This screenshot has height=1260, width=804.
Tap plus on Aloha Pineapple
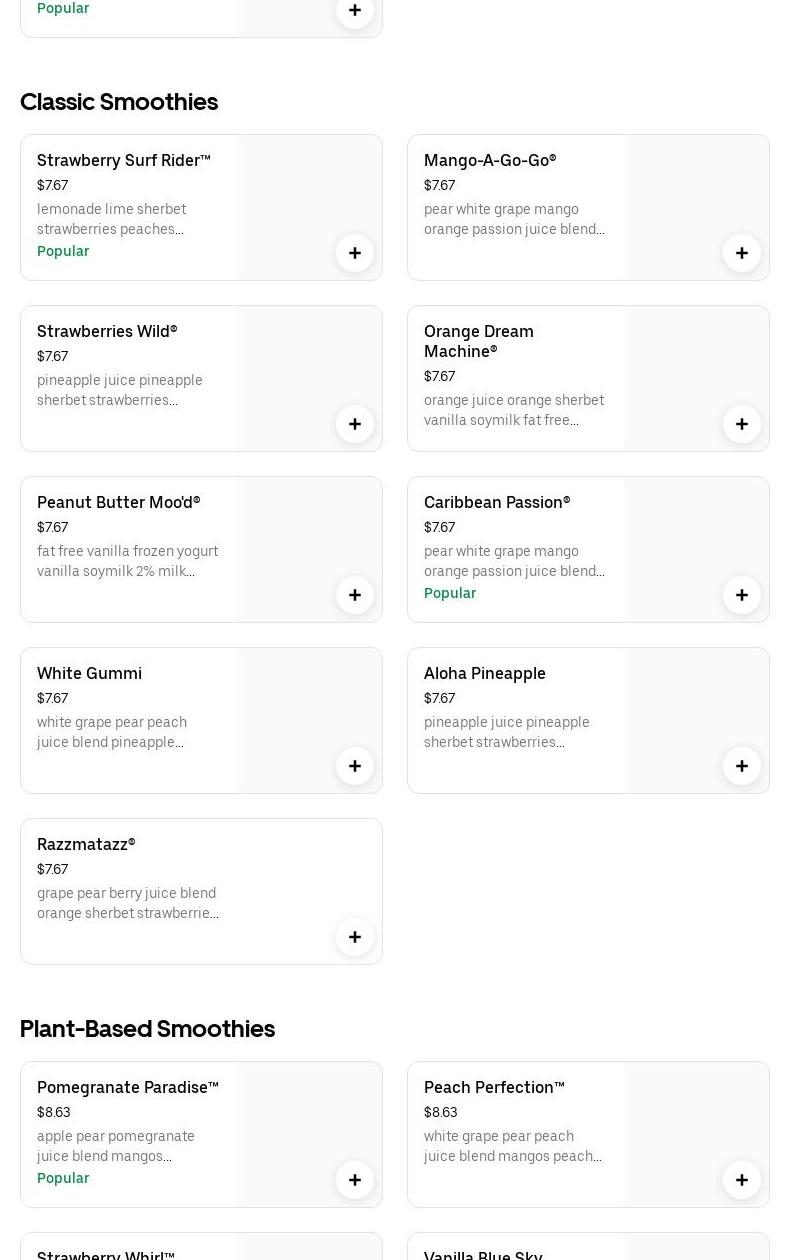click(x=742, y=766)
